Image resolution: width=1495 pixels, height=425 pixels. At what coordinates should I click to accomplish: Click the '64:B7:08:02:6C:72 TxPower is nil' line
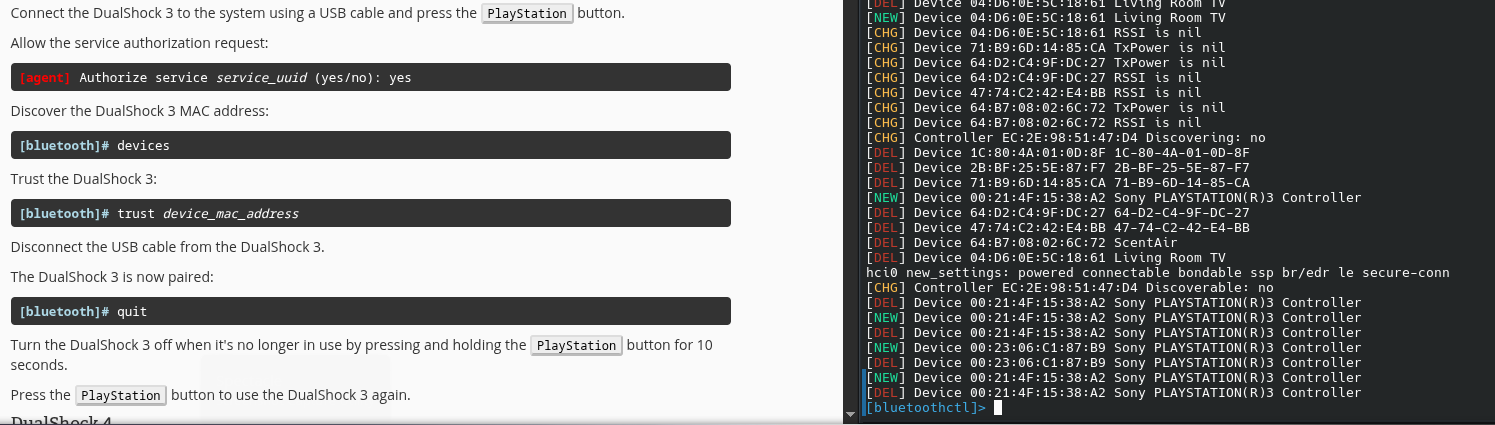(1046, 107)
